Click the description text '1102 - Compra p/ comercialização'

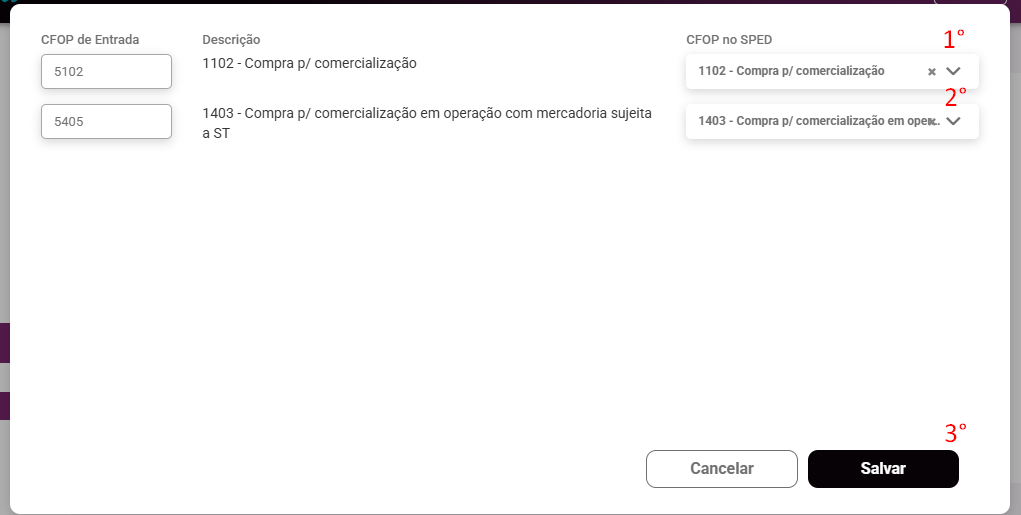click(x=309, y=64)
